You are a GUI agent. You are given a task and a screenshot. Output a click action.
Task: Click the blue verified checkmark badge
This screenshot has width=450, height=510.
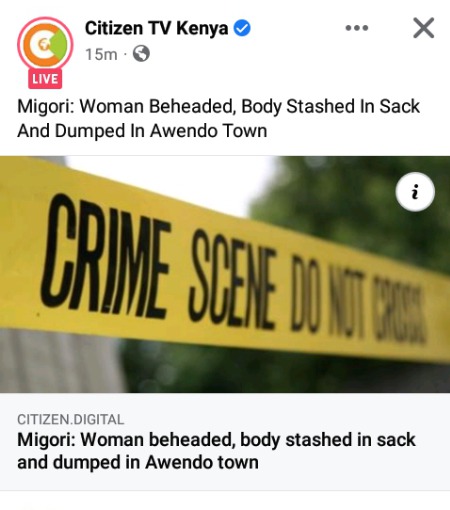[242, 28]
